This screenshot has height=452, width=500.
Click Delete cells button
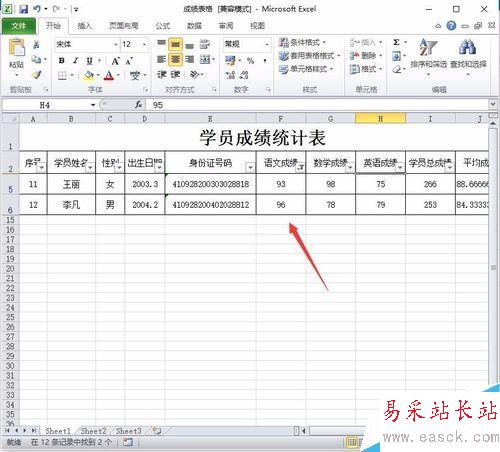[x=366, y=56]
